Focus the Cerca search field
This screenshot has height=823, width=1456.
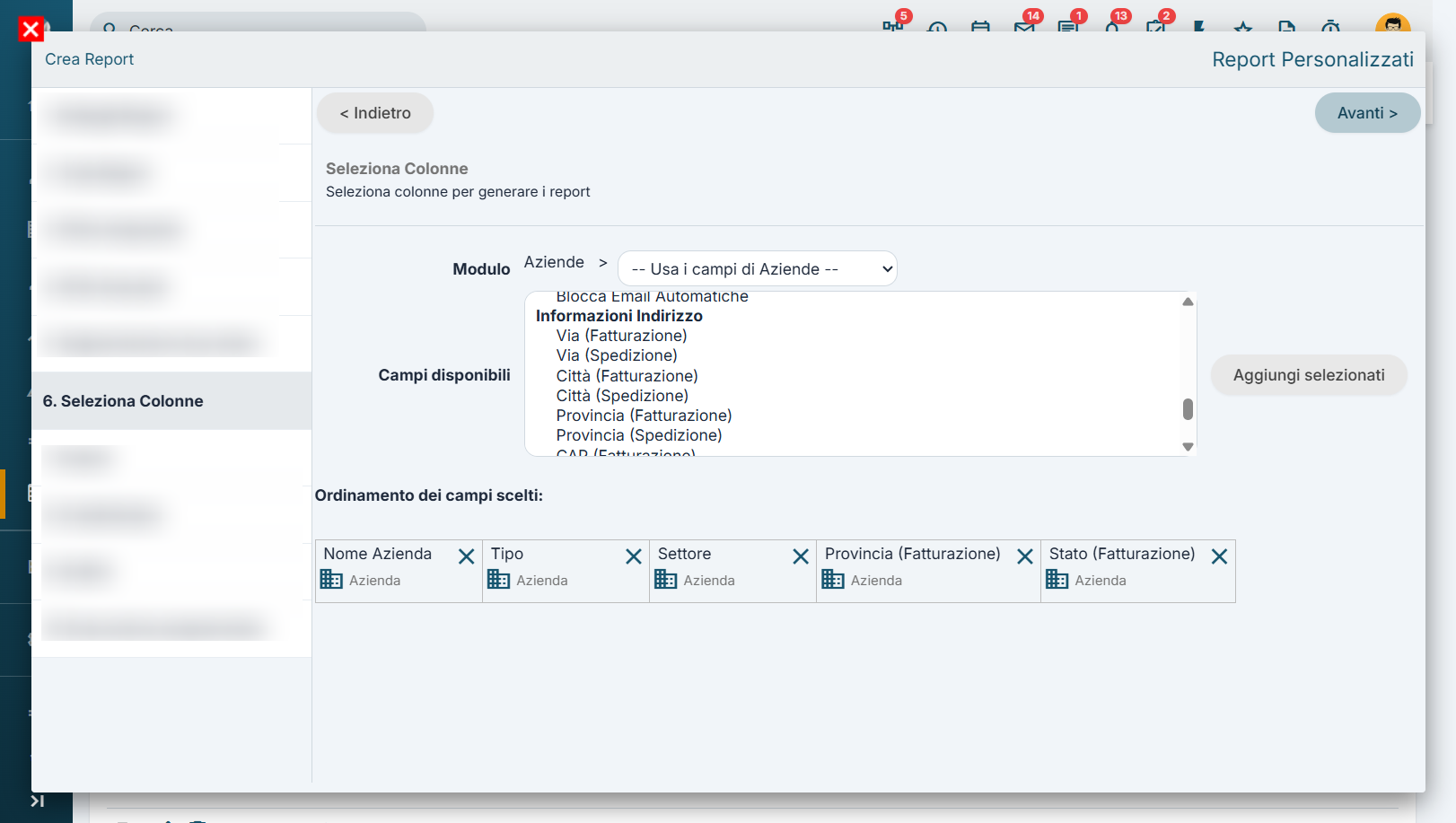coord(259,24)
